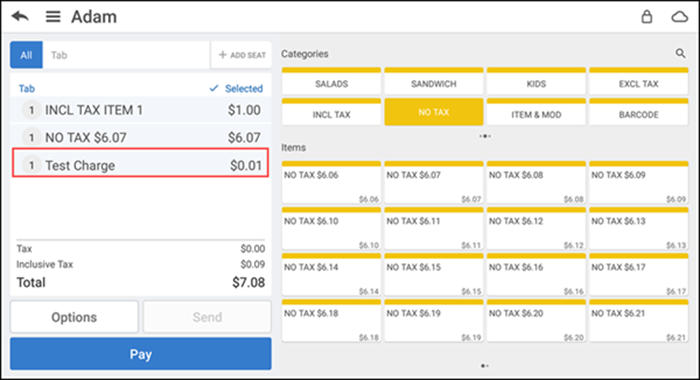Click the cloud sync icon

[679, 17]
